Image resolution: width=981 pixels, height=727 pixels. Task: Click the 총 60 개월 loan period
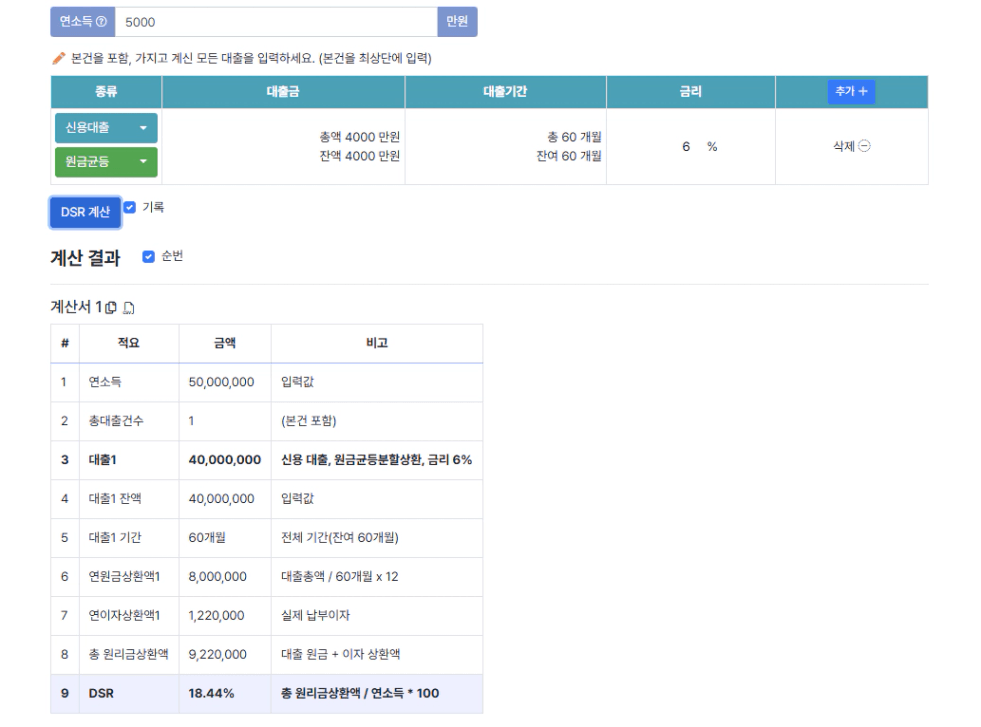(574, 137)
